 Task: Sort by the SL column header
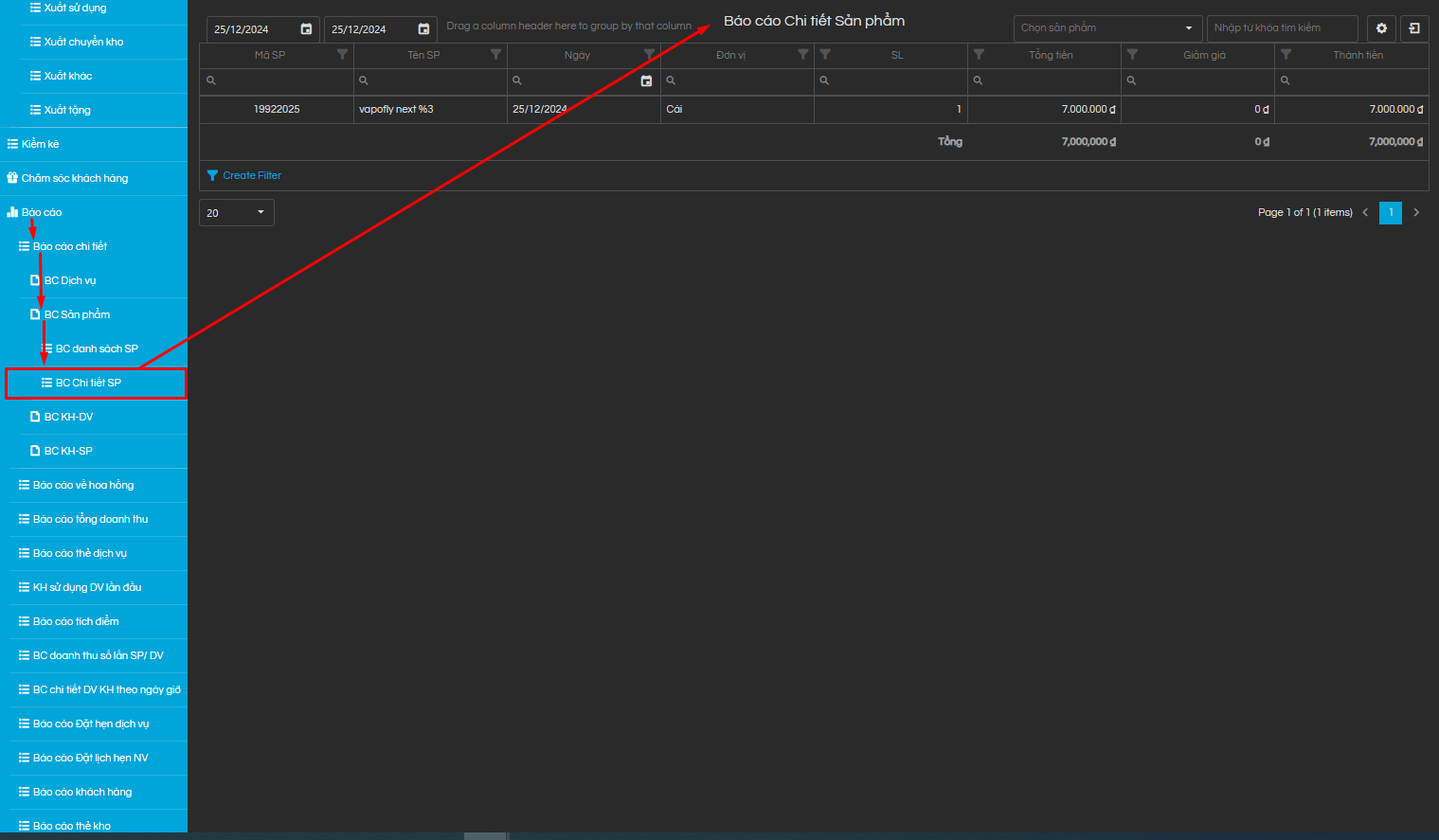[896, 55]
